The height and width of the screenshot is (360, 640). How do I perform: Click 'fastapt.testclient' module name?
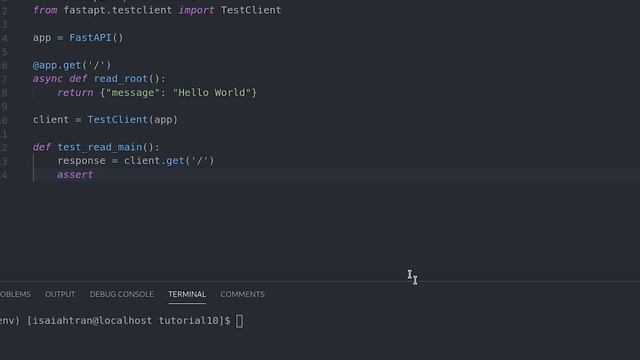point(118,10)
